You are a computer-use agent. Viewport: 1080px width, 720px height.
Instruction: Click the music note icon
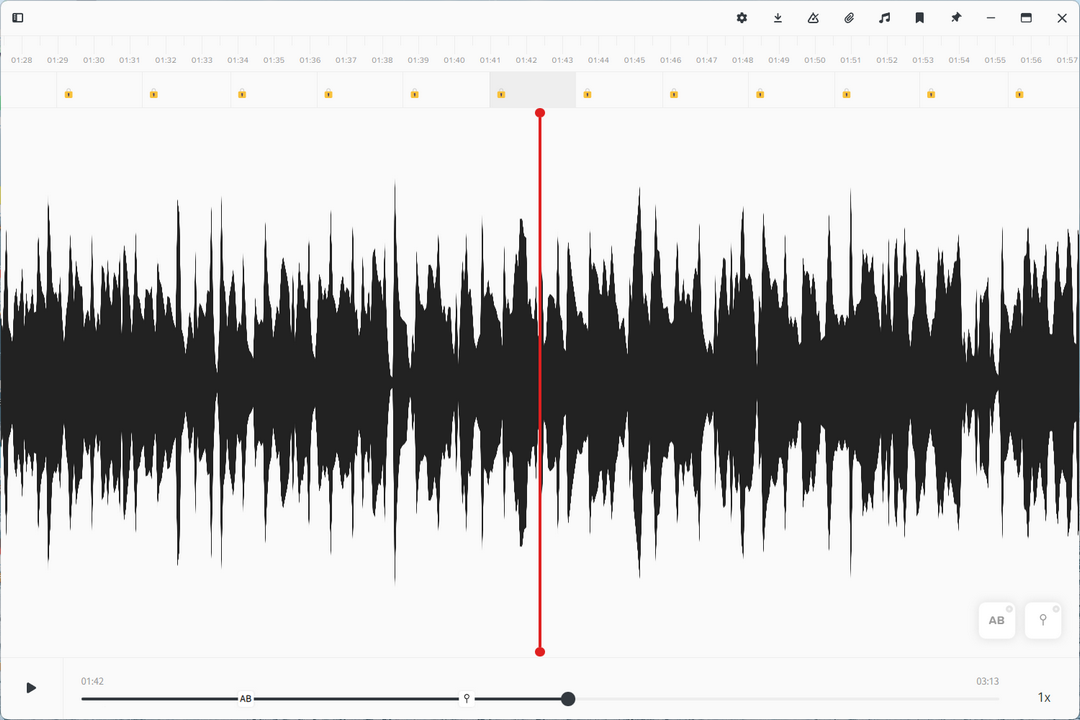click(884, 18)
